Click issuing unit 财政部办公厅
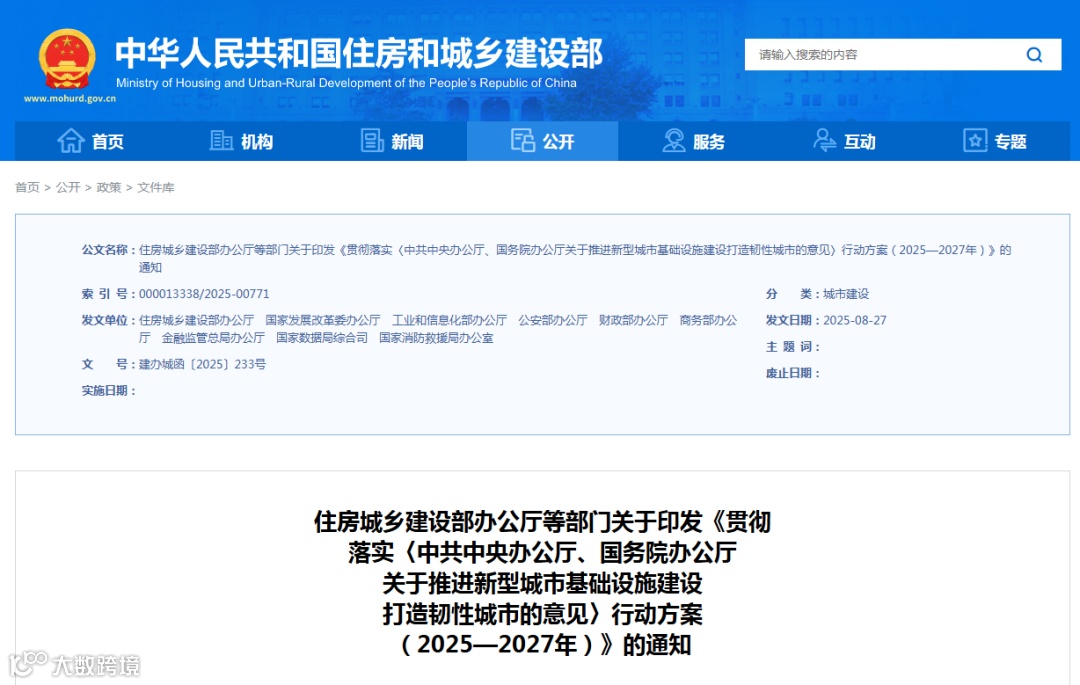The image size is (1080, 685). 633,320
